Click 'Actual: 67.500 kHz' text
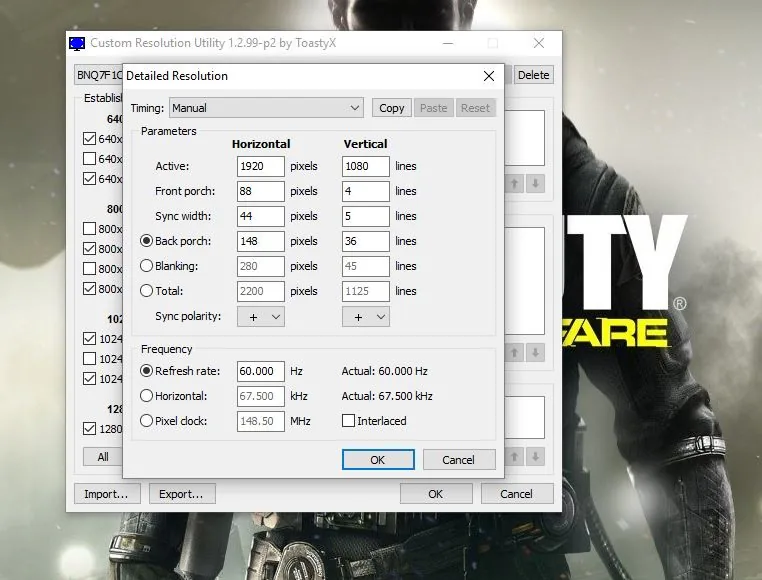 387,396
